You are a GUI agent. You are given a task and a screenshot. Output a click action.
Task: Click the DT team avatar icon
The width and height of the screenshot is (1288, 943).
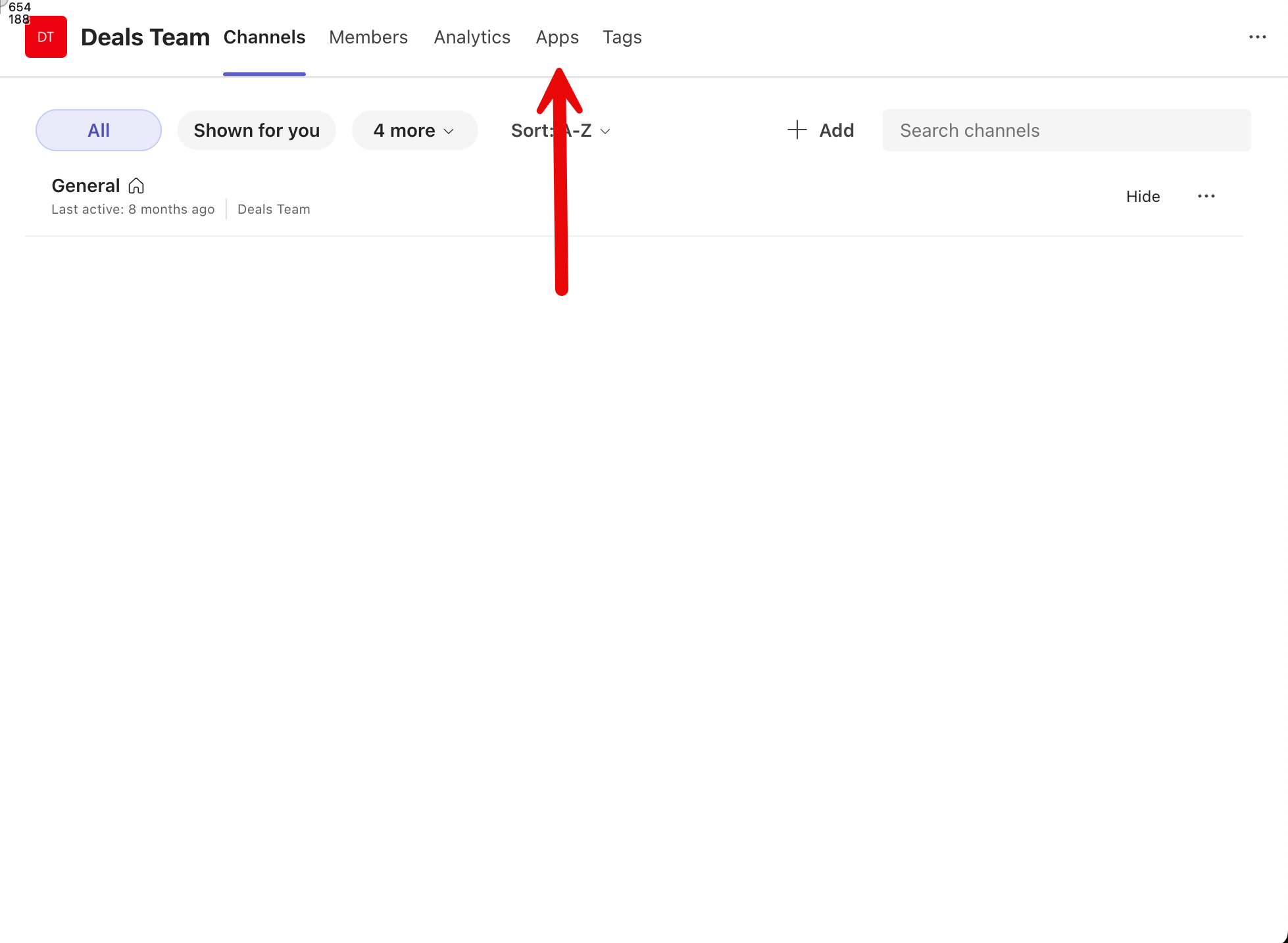click(45, 37)
